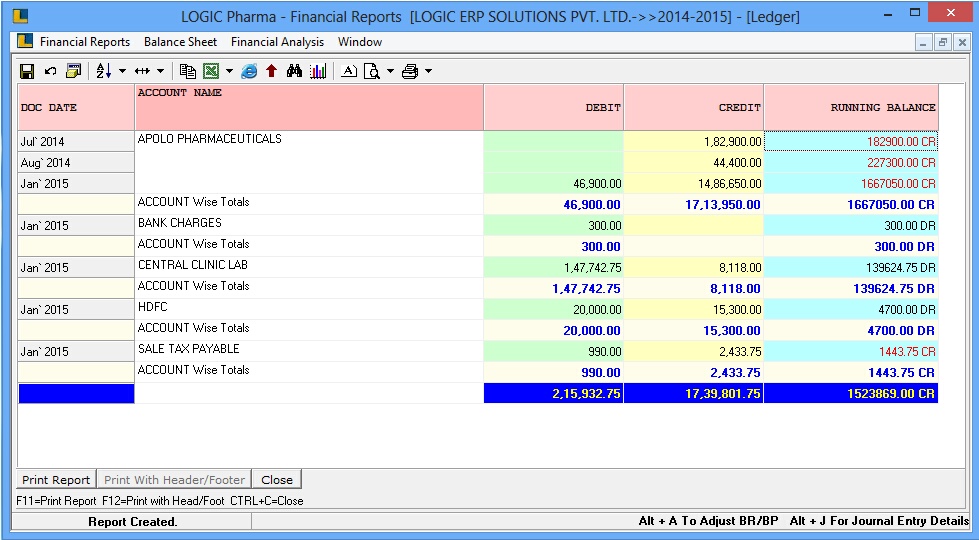The width and height of the screenshot is (979, 540).
Task: Click the font letter A icon
Action: [x=350, y=71]
